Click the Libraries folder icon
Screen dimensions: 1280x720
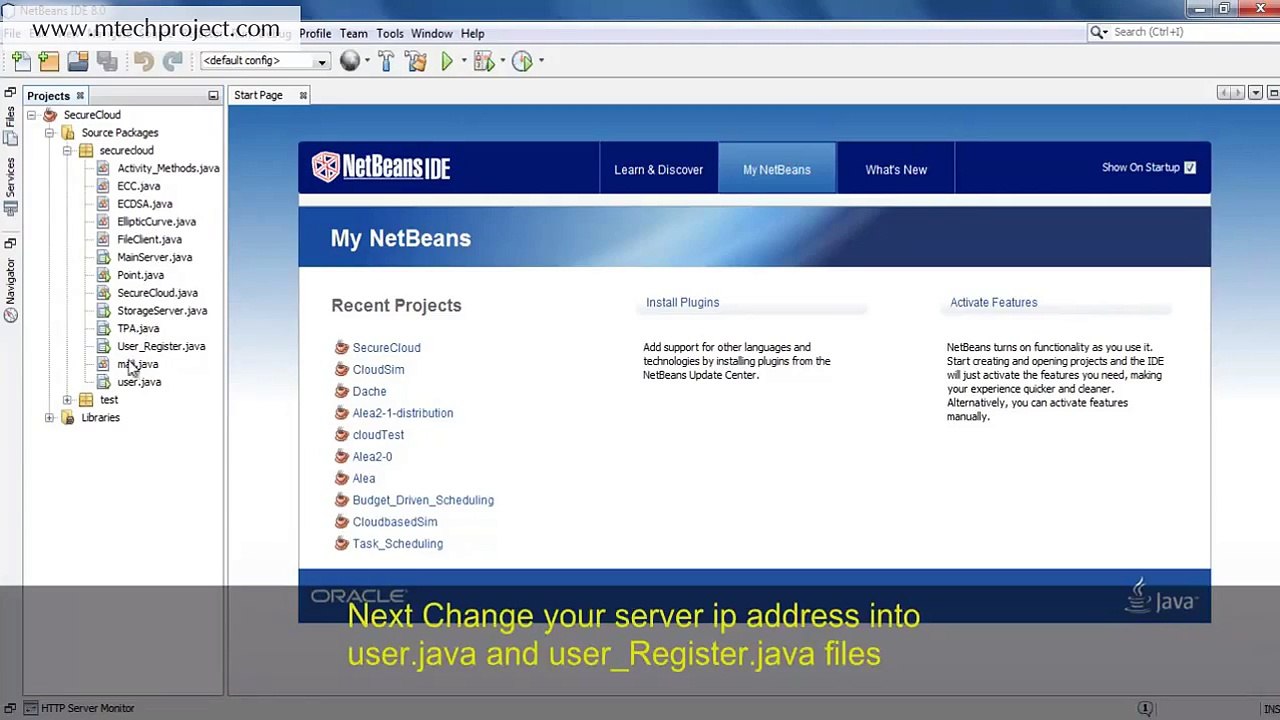pyautogui.click(x=68, y=417)
